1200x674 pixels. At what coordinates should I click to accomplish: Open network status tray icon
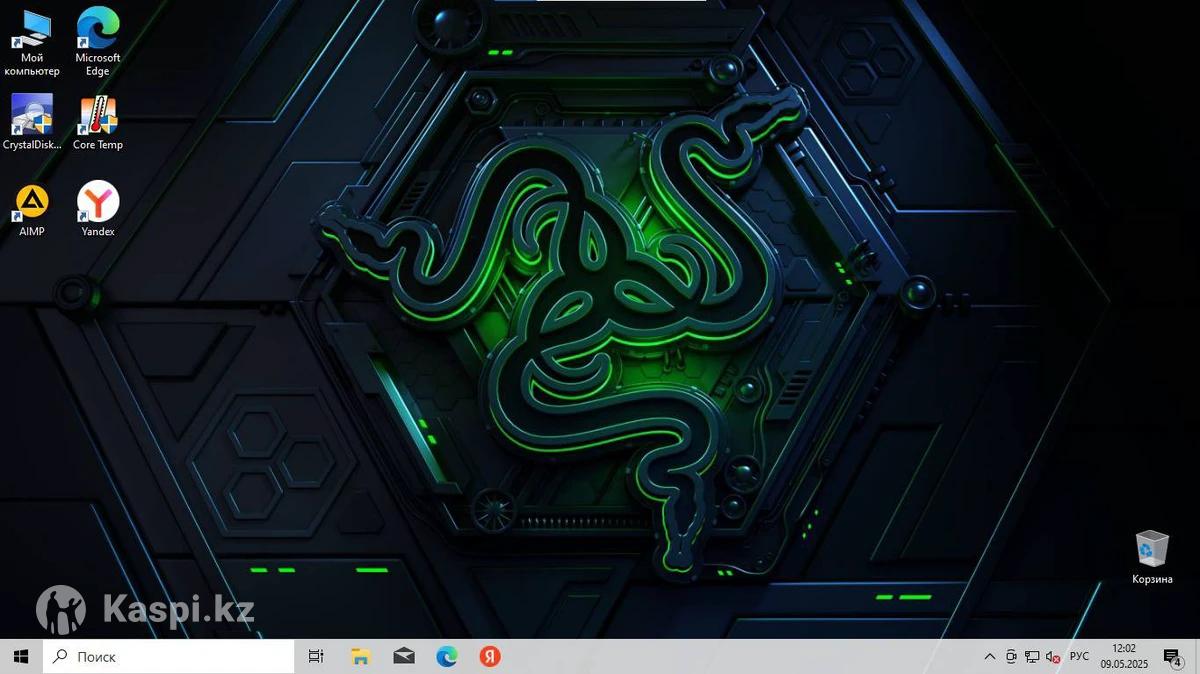(1032, 657)
